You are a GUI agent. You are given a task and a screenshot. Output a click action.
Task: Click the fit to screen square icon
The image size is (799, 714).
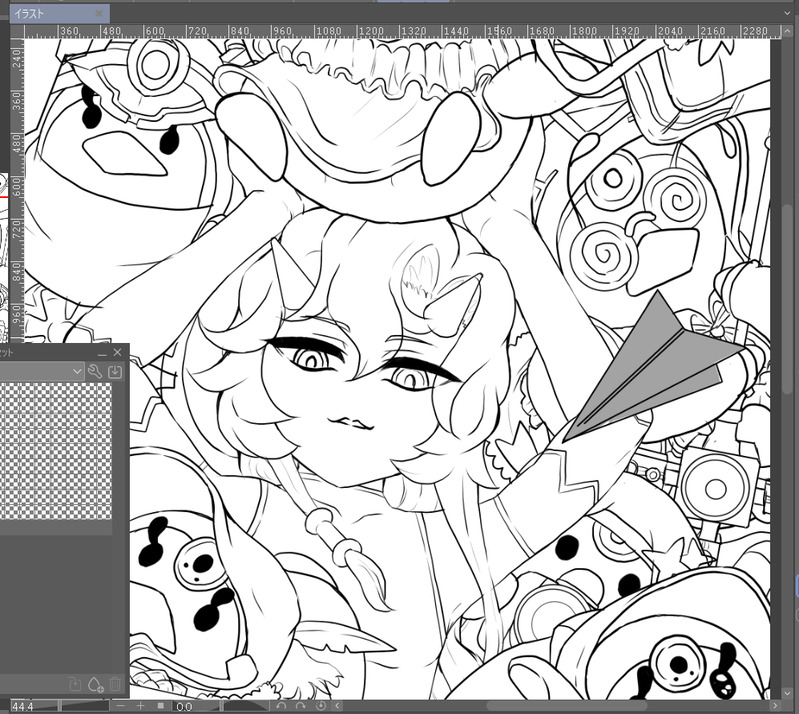[161, 706]
